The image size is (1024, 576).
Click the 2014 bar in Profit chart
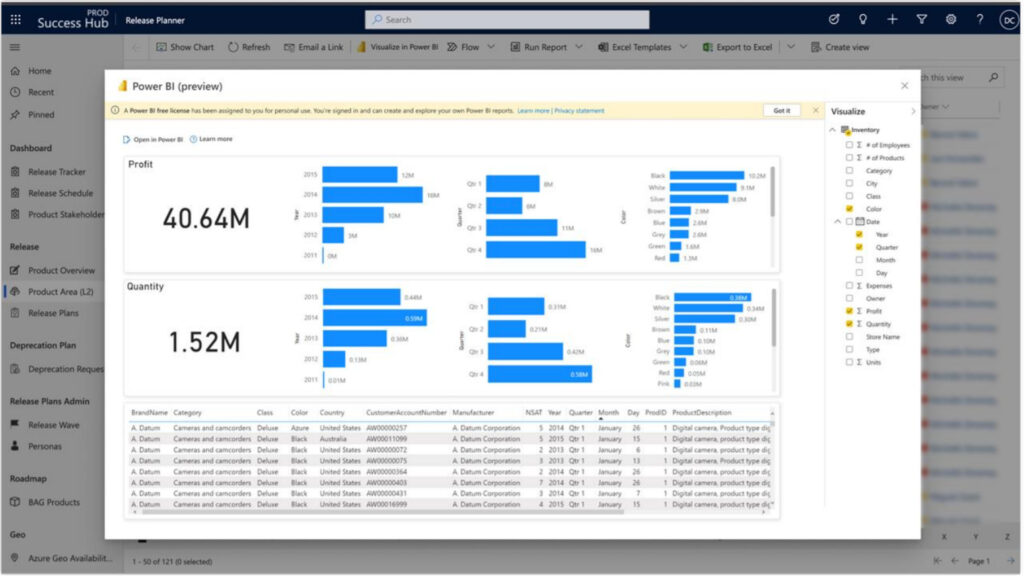(x=372, y=195)
